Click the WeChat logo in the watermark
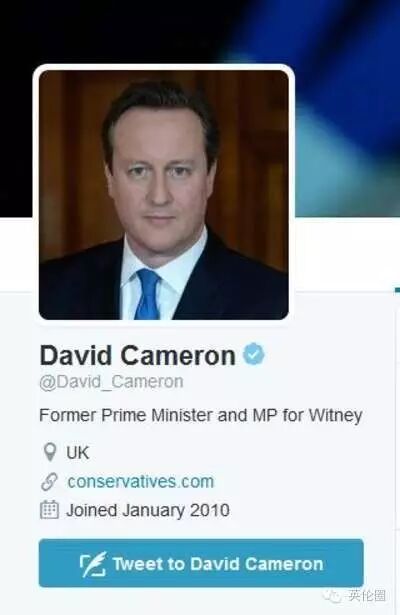400x615 pixels. coord(332,596)
